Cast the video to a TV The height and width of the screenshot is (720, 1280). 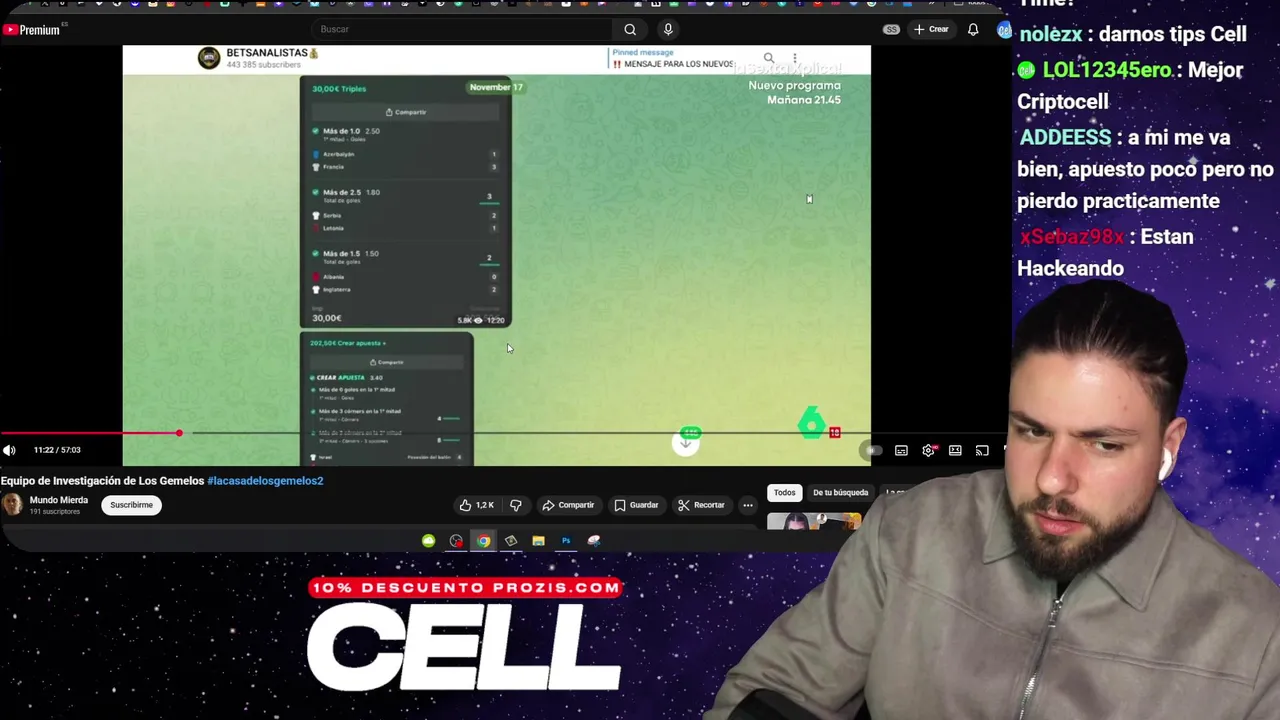point(982,451)
